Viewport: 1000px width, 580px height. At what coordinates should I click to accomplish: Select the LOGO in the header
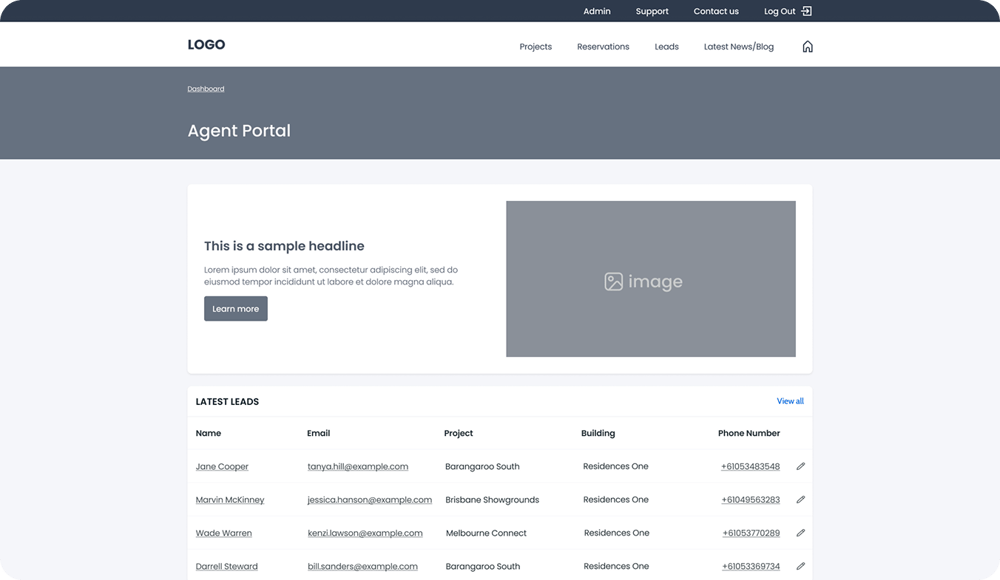206,44
